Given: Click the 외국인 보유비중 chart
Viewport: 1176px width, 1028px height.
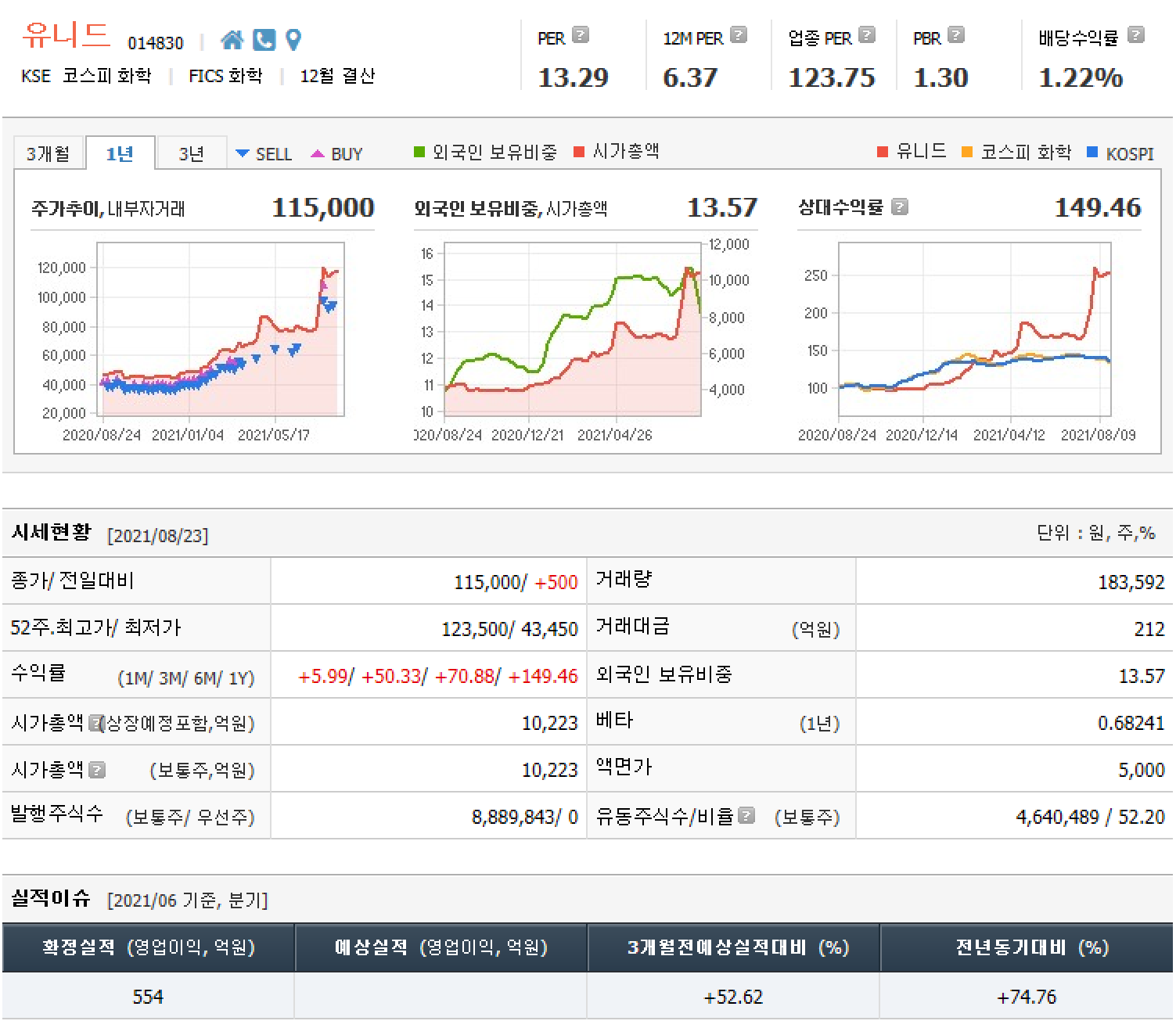Looking at the screenshot, I should tap(573, 329).
